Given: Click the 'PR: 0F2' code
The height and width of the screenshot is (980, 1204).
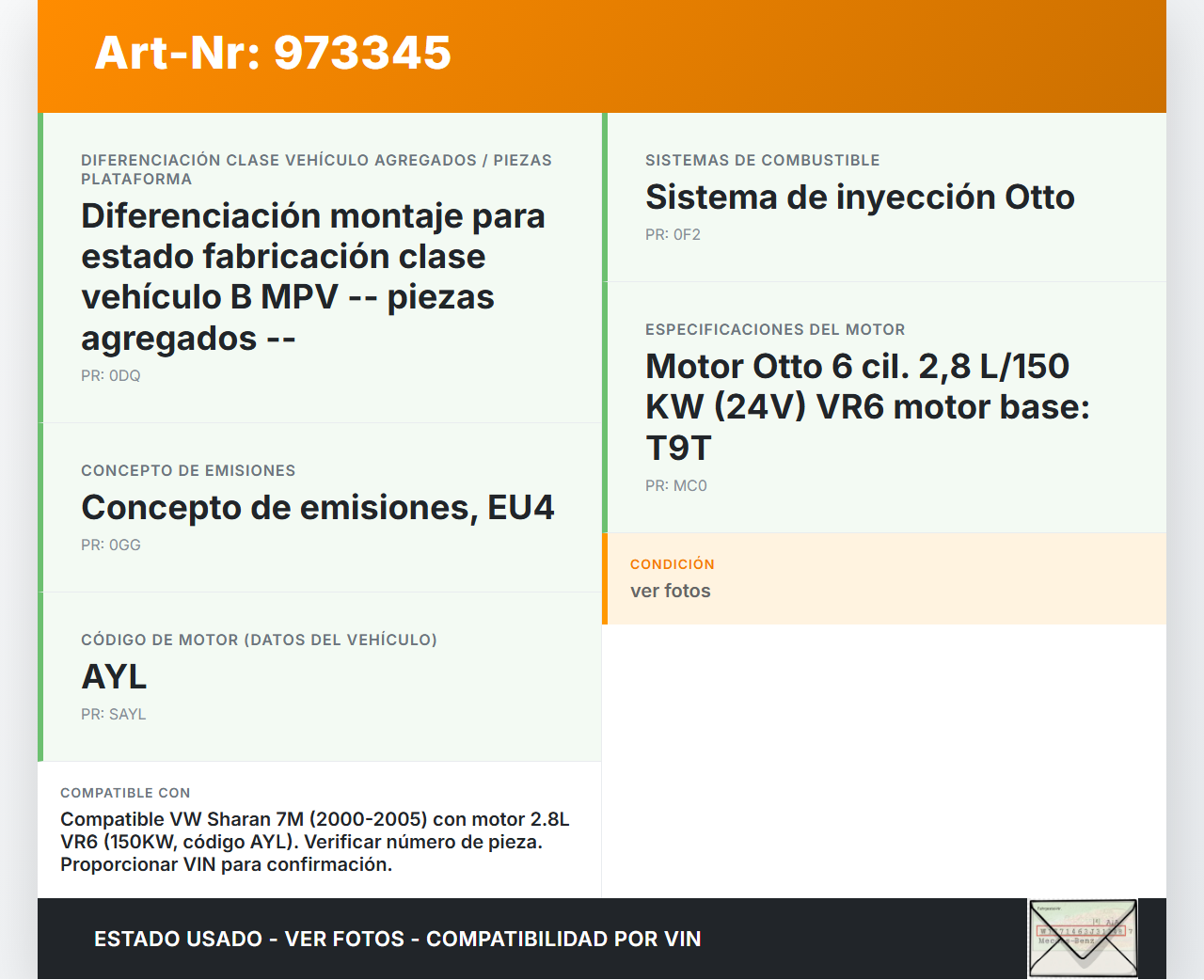Looking at the screenshot, I should tap(673, 235).
